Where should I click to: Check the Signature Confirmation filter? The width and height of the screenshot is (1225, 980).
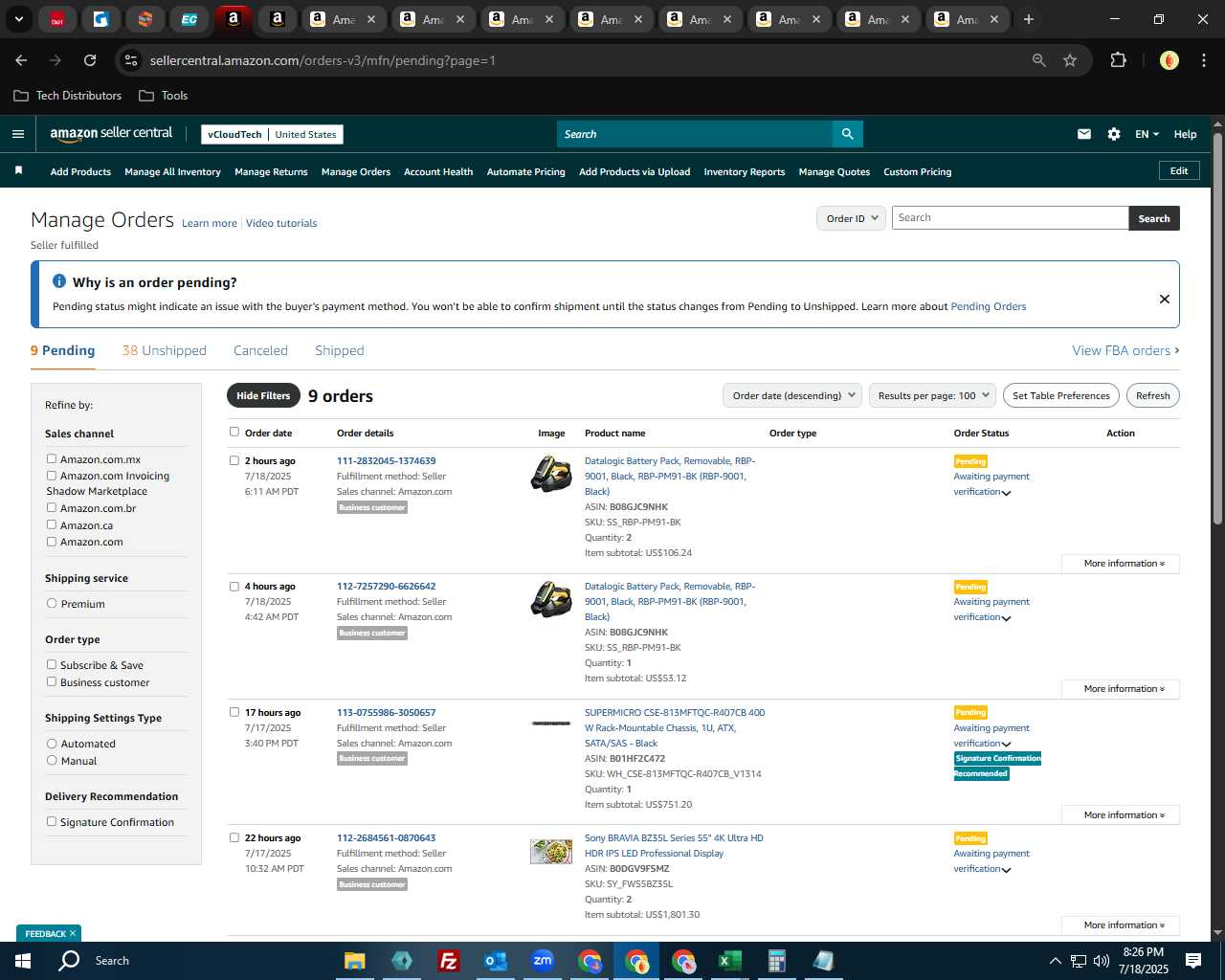tap(52, 821)
